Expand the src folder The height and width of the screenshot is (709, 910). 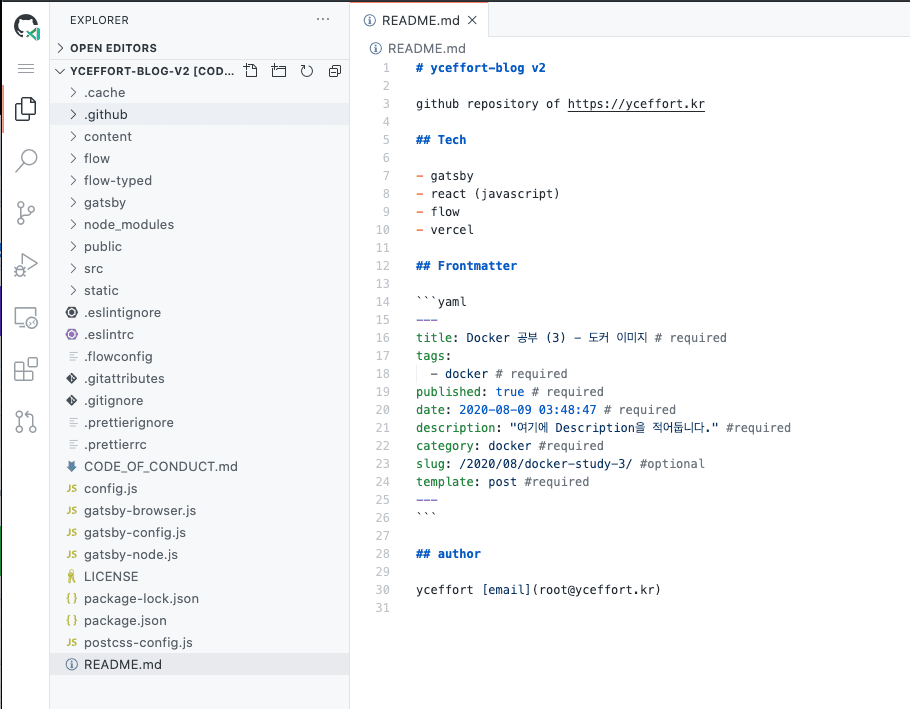pos(93,269)
